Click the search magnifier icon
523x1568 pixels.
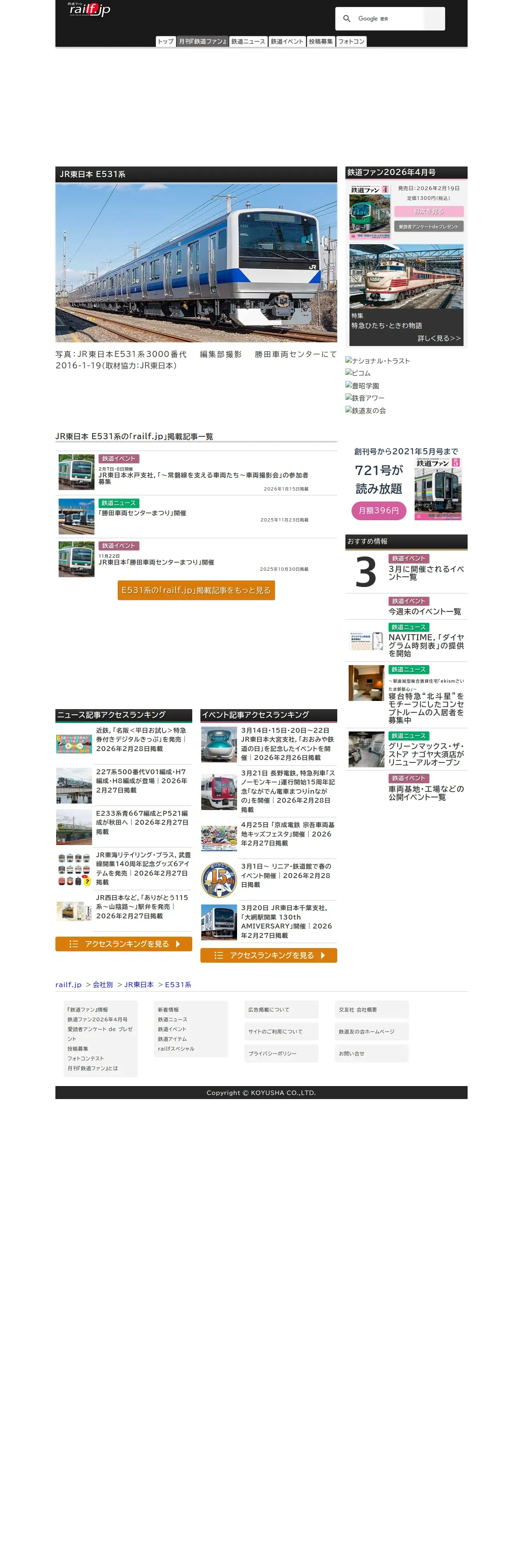click(347, 19)
